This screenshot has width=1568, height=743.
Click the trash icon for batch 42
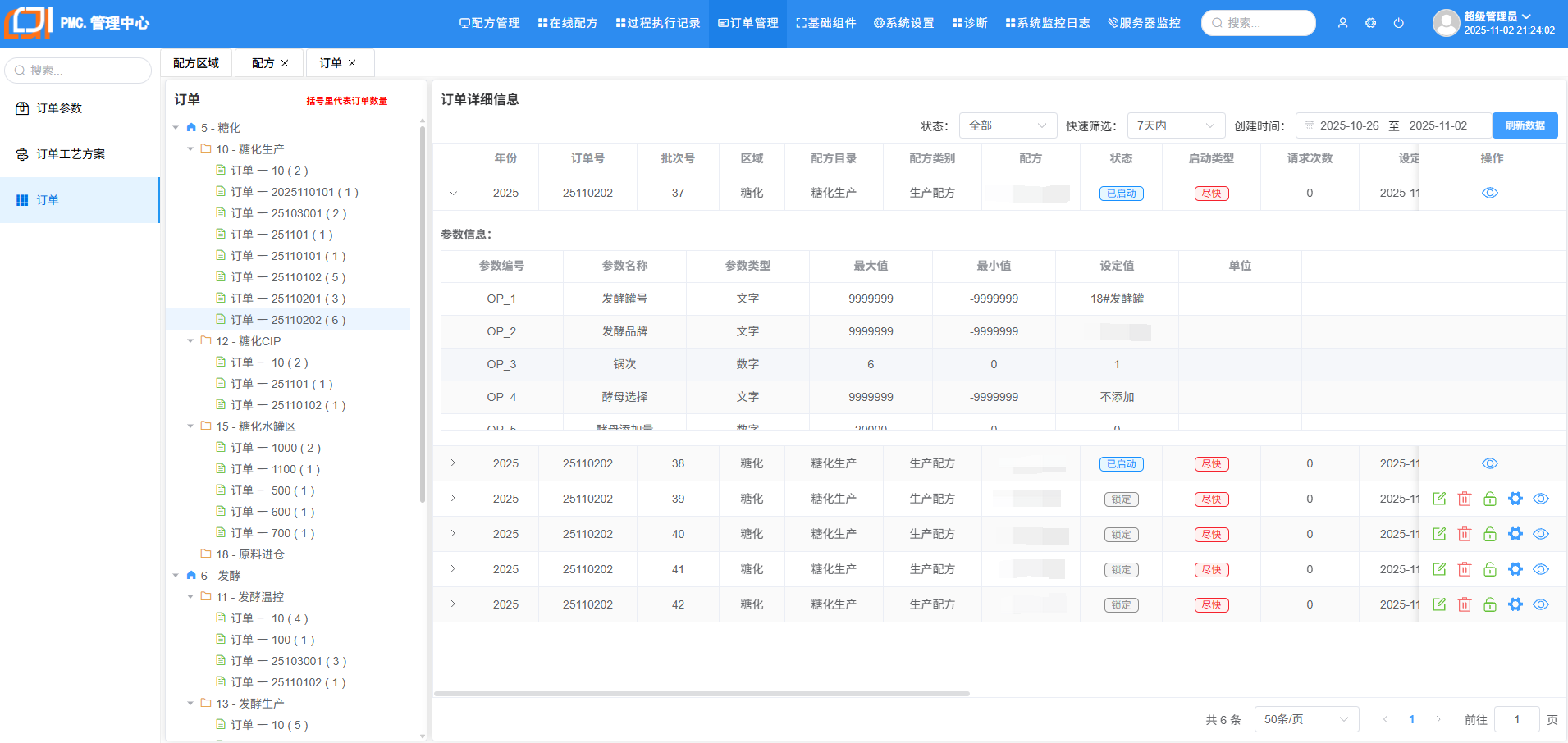click(1465, 604)
